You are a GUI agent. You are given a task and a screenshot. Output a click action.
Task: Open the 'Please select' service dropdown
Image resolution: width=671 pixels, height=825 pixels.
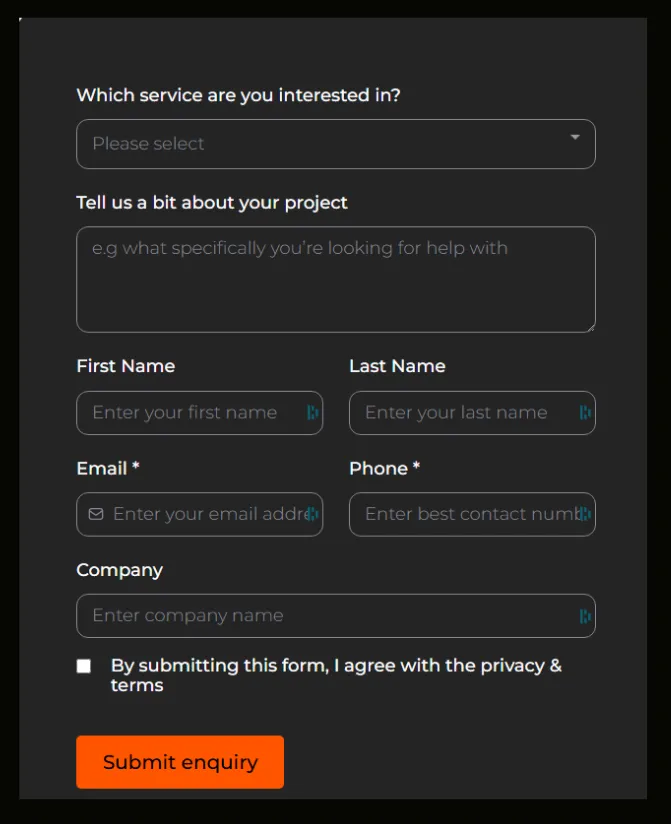click(336, 144)
